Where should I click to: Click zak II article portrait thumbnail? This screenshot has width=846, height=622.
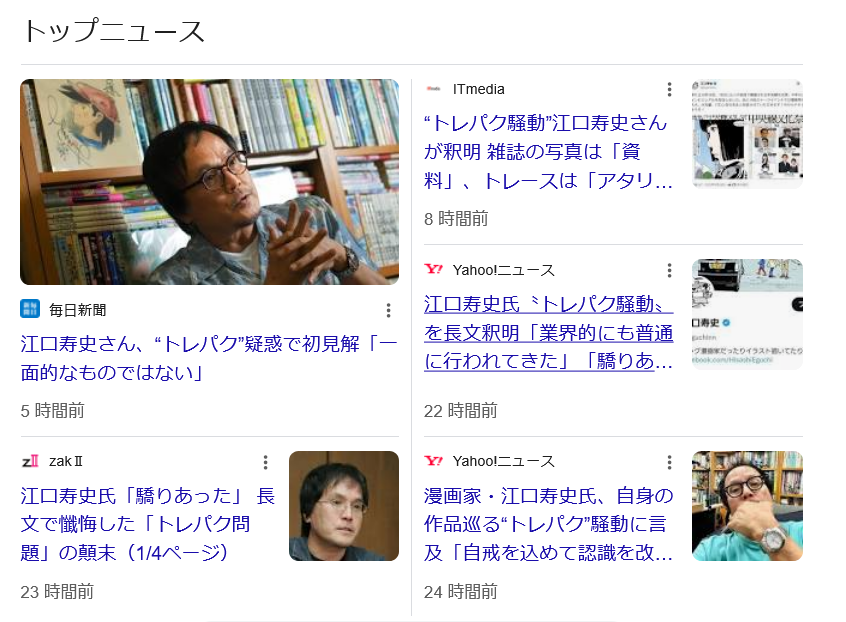344,506
